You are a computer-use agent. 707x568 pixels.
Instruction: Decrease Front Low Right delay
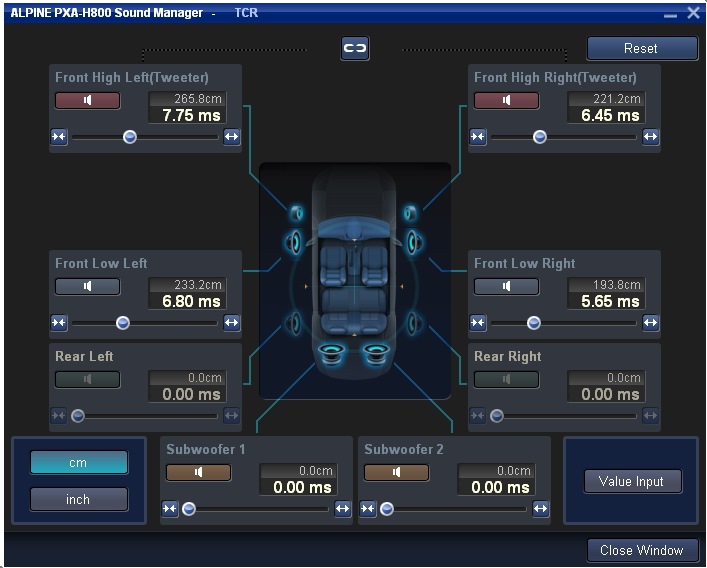pos(478,323)
